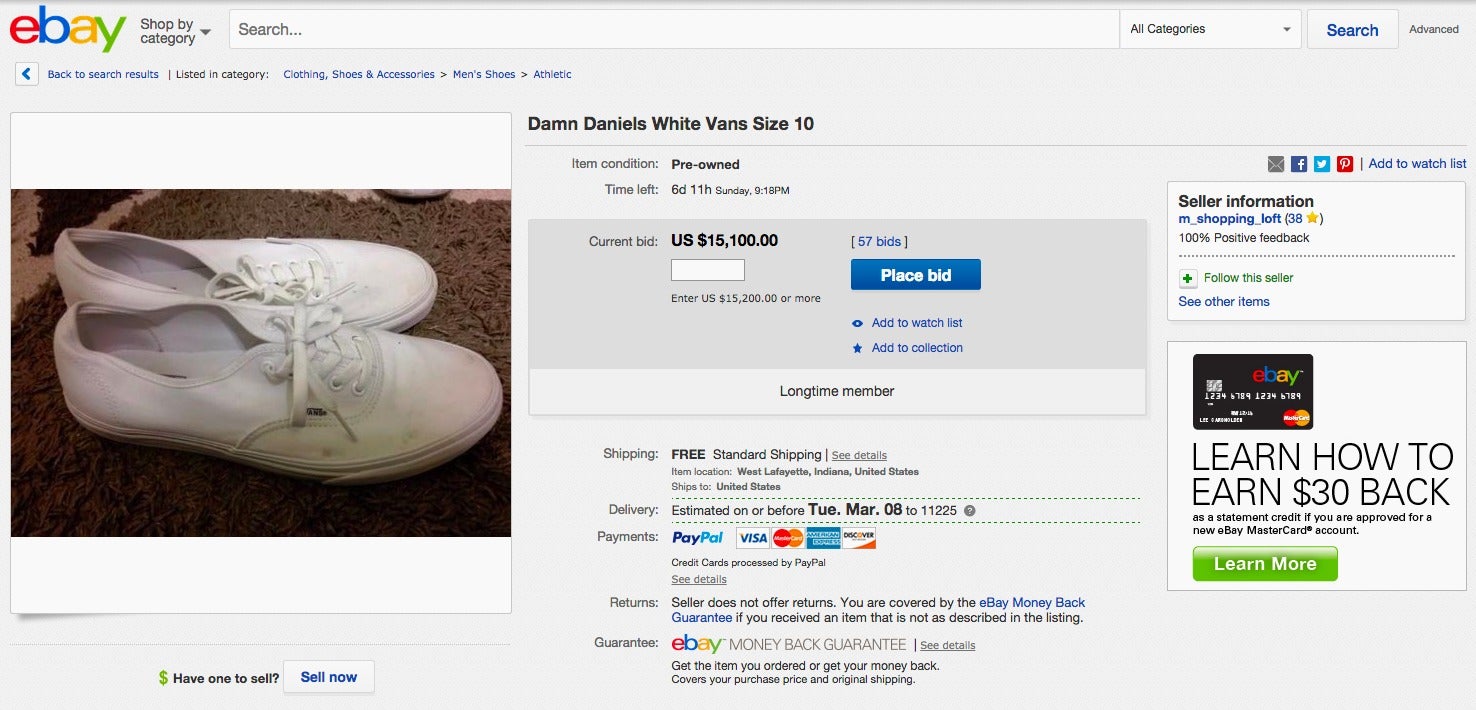The width and height of the screenshot is (1476, 710).
Task: Click green Learn More ad button
Action: (1265, 564)
